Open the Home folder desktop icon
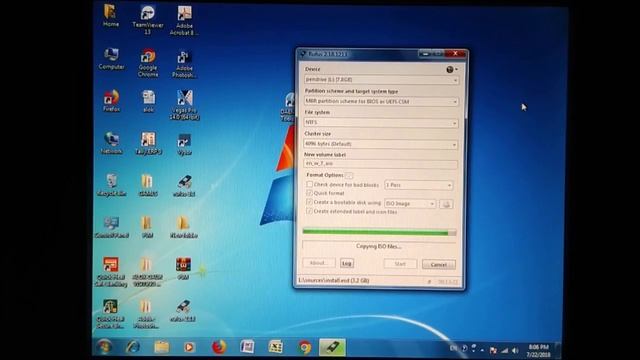 point(111,16)
